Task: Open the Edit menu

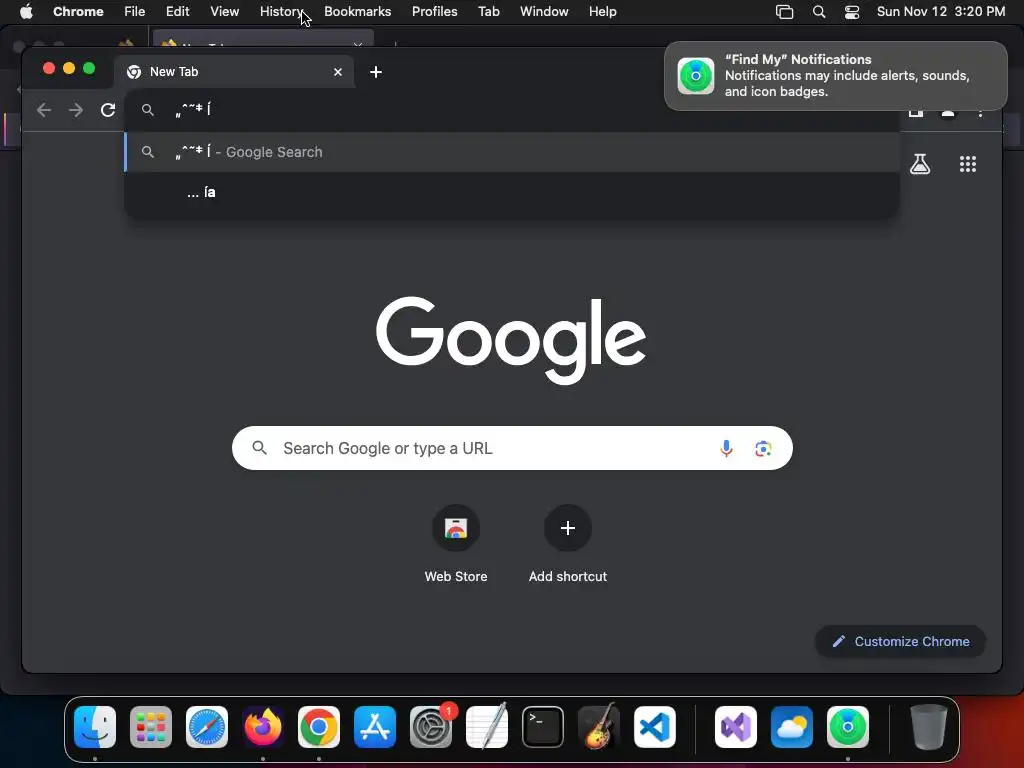Action: pos(177,12)
